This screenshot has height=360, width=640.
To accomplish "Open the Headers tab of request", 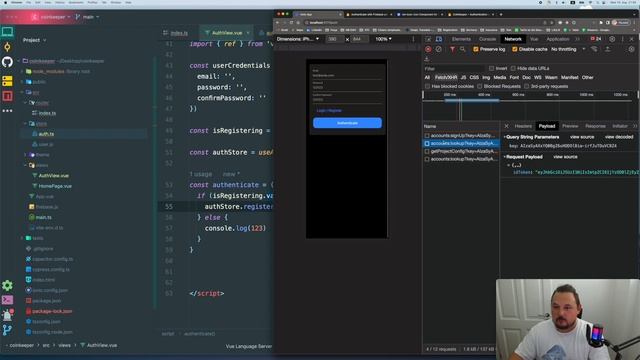I will [523, 126].
